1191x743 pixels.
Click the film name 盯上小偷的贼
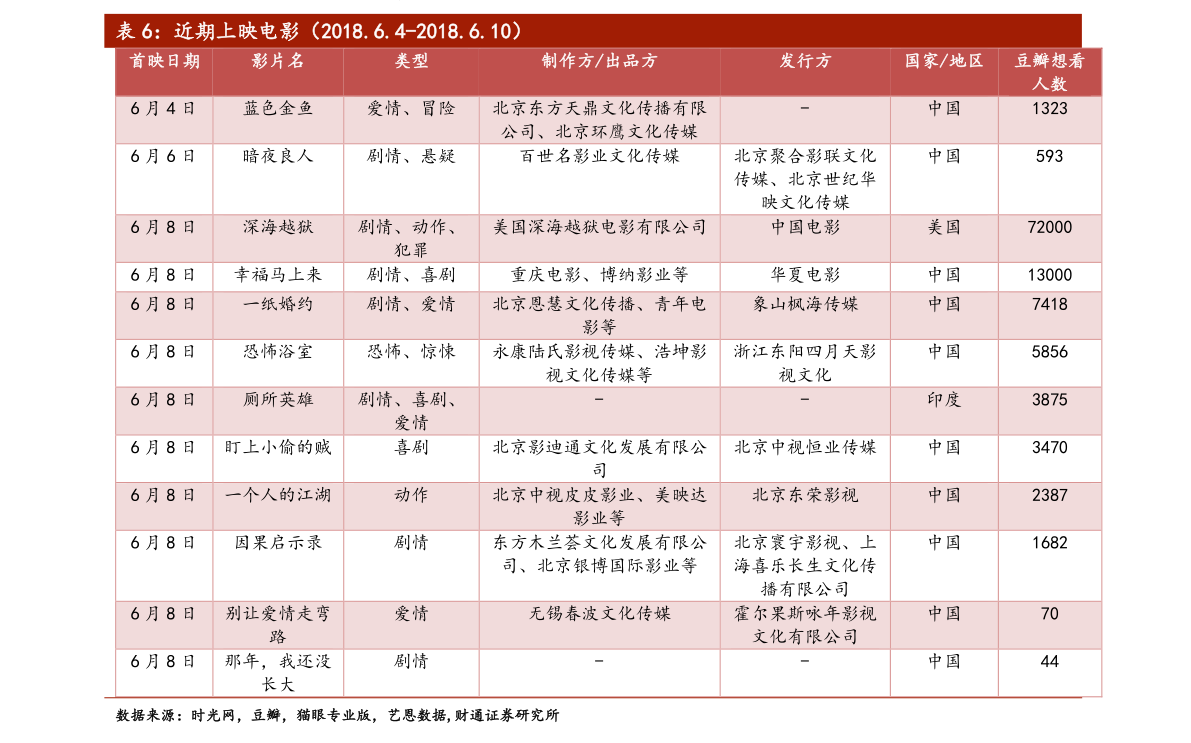pos(278,447)
